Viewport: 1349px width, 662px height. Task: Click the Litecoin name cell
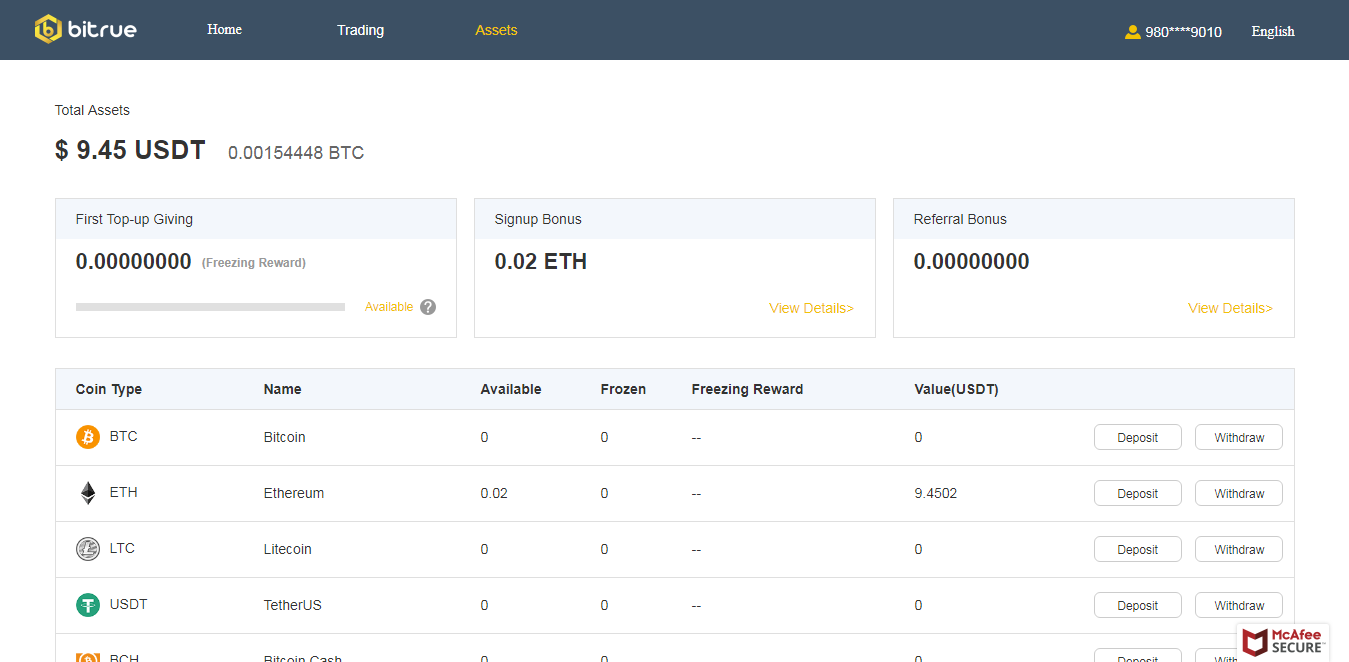point(288,549)
